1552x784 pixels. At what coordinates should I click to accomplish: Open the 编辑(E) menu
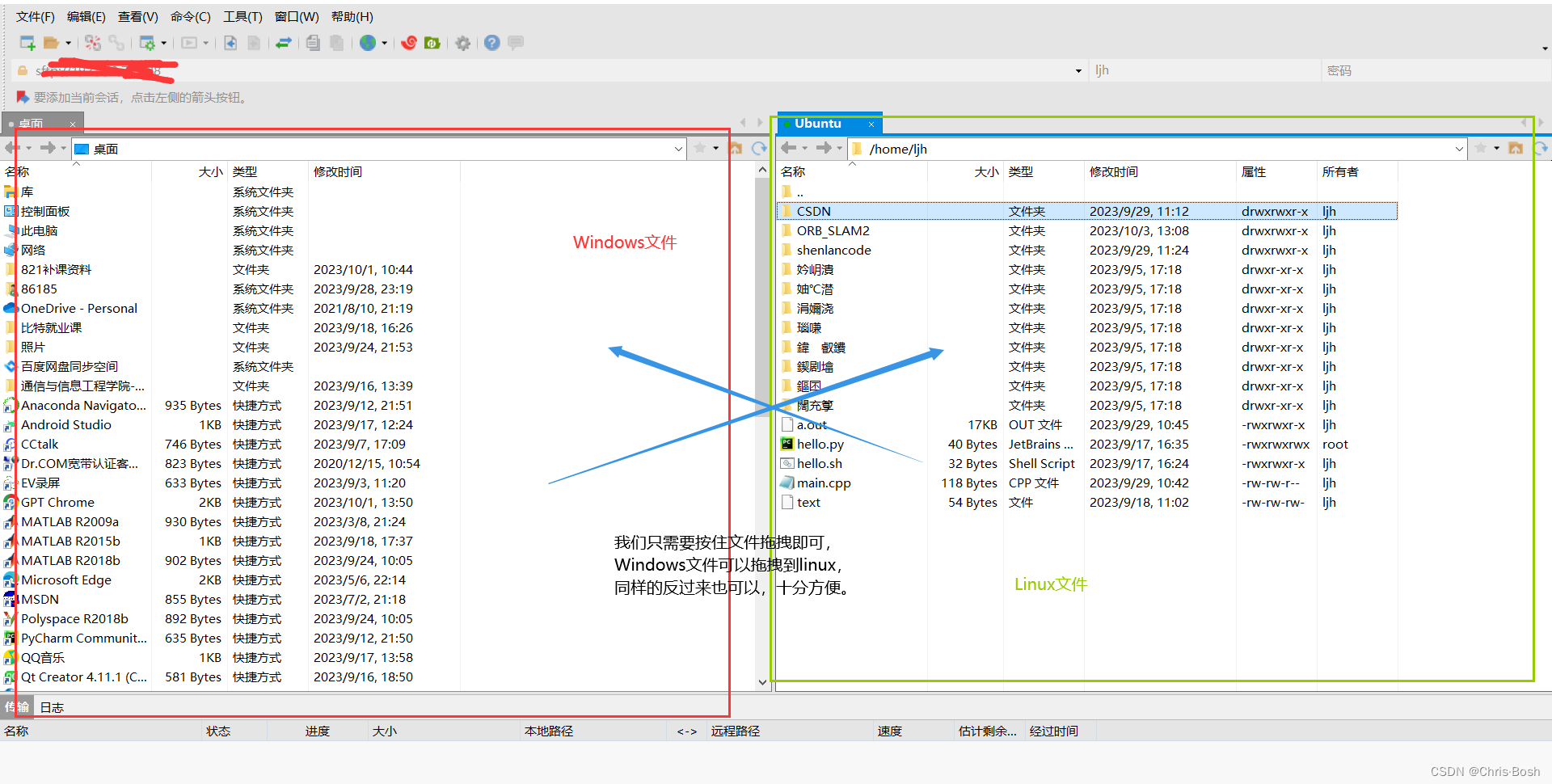pyautogui.click(x=86, y=17)
